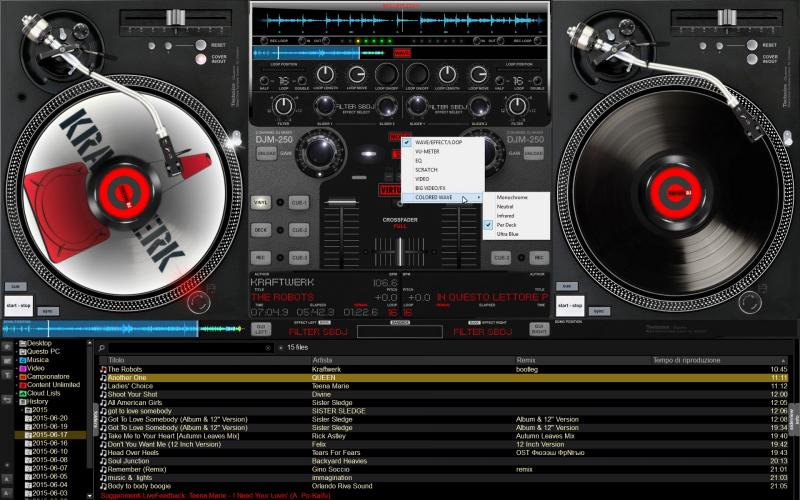This screenshot has width=800, height=500.
Task: Click the left deck UNLOAD button
Action: tap(266, 154)
